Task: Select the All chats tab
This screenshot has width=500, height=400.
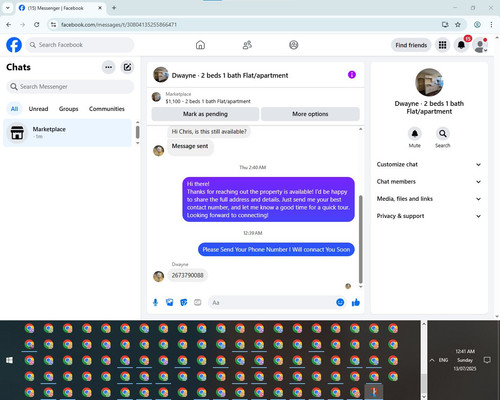Action: [x=14, y=109]
